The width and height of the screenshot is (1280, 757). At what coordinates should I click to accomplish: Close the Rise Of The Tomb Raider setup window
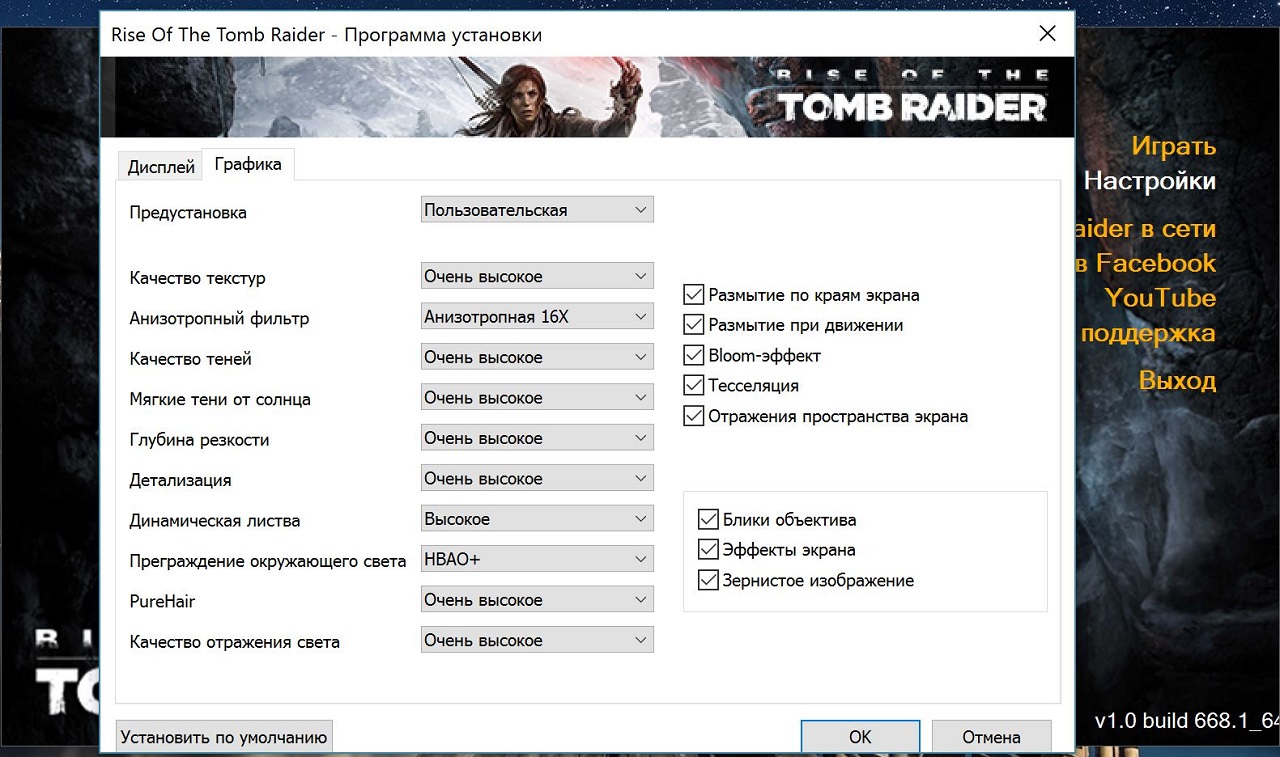[1047, 34]
